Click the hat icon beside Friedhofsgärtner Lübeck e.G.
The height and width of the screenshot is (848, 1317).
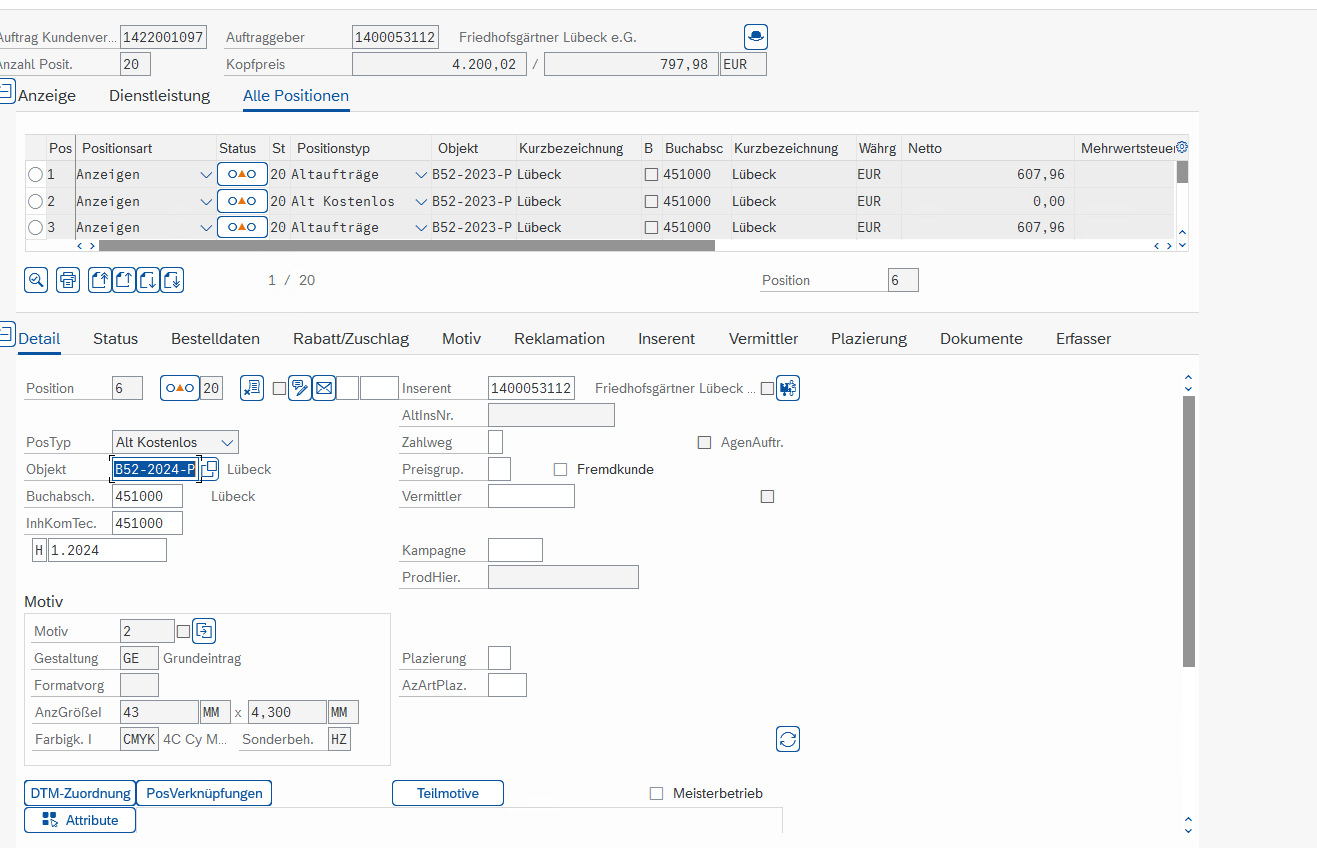pos(756,37)
